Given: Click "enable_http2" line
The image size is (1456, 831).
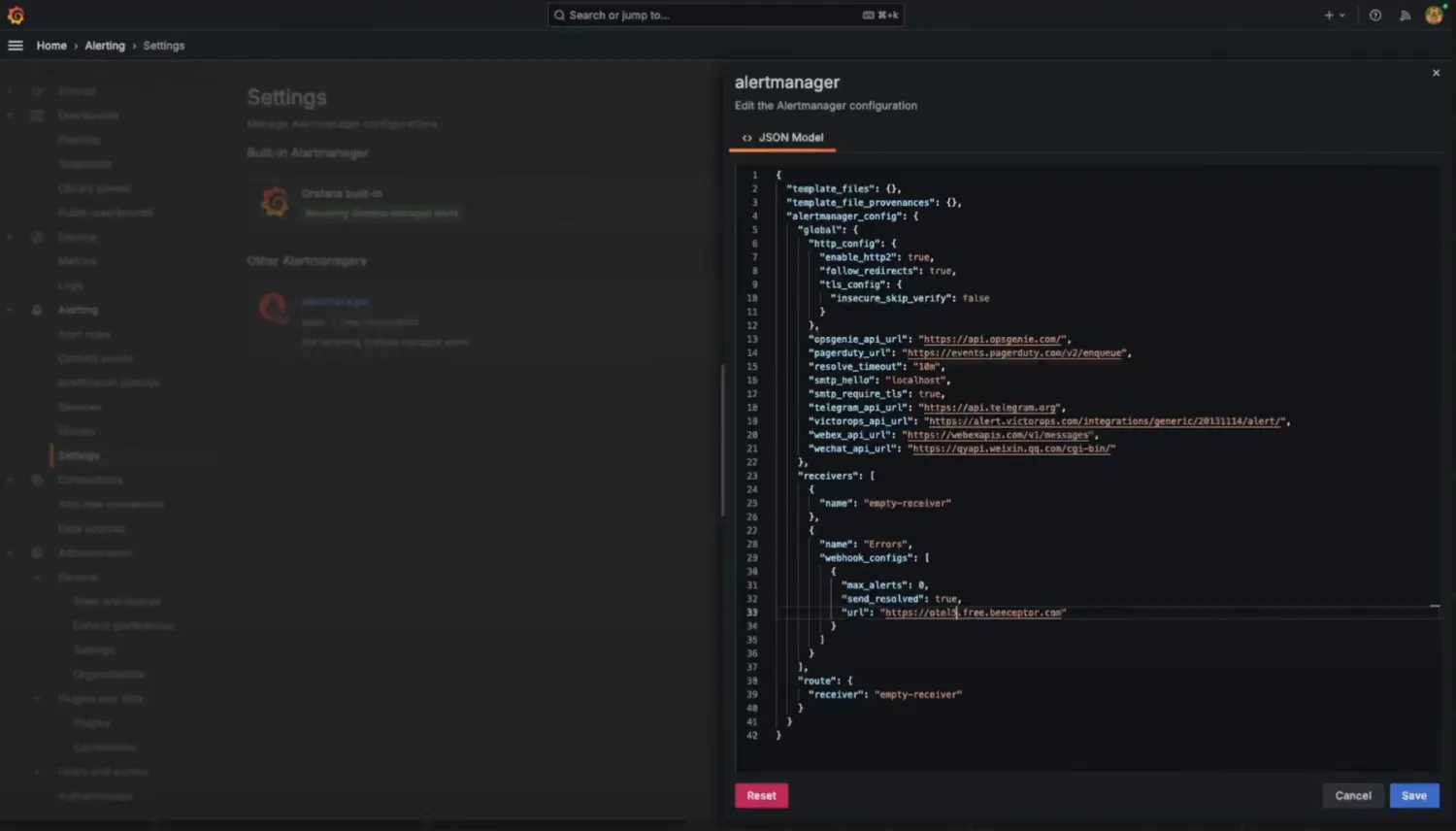Looking at the screenshot, I should [877, 257].
